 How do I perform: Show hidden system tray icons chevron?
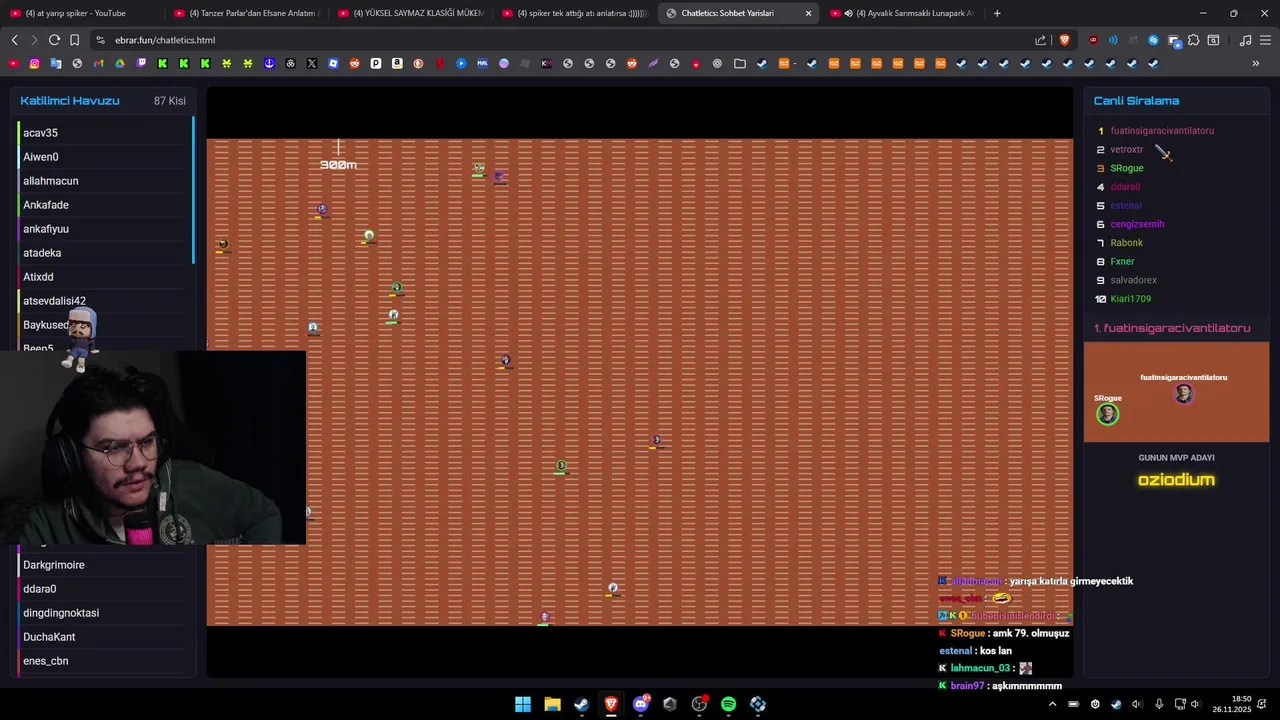point(1052,704)
